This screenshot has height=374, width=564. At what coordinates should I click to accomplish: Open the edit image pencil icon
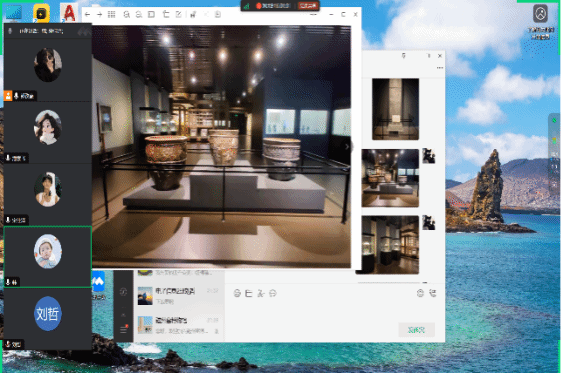[x=178, y=14]
